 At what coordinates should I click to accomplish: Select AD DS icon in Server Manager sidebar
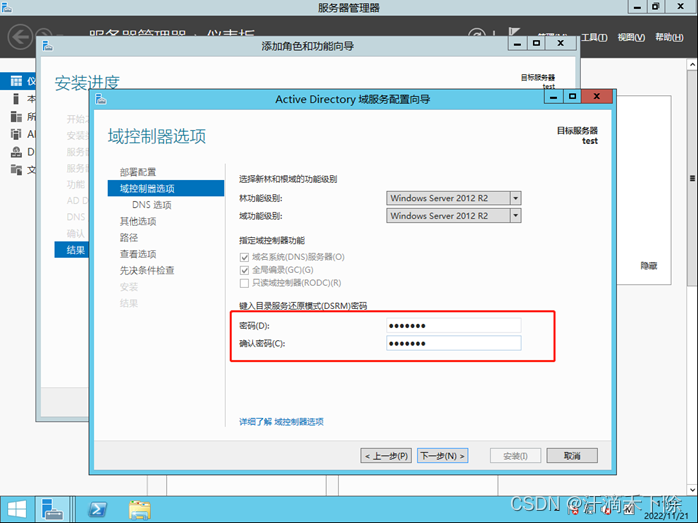[16, 134]
